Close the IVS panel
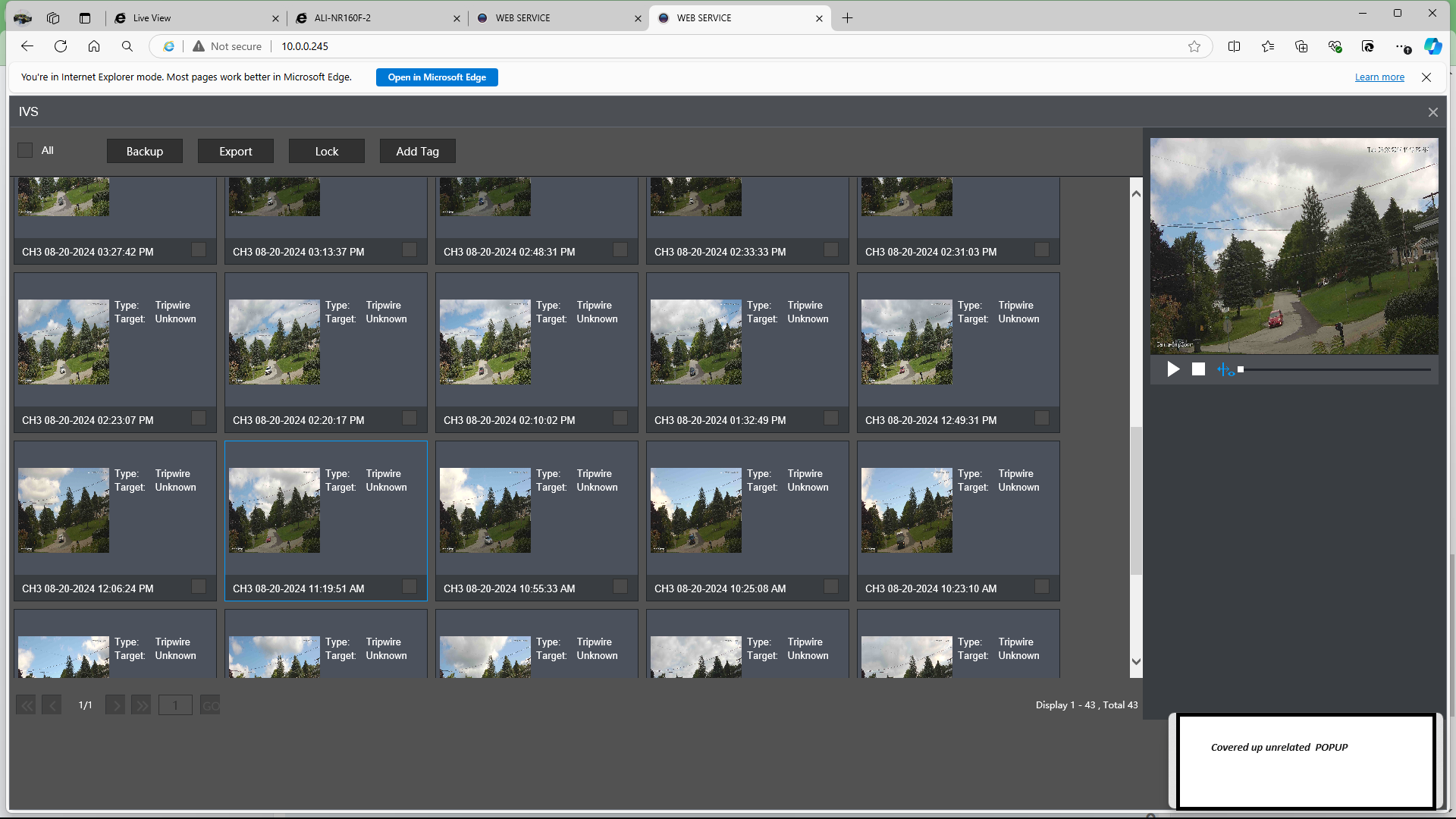 (x=1432, y=112)
